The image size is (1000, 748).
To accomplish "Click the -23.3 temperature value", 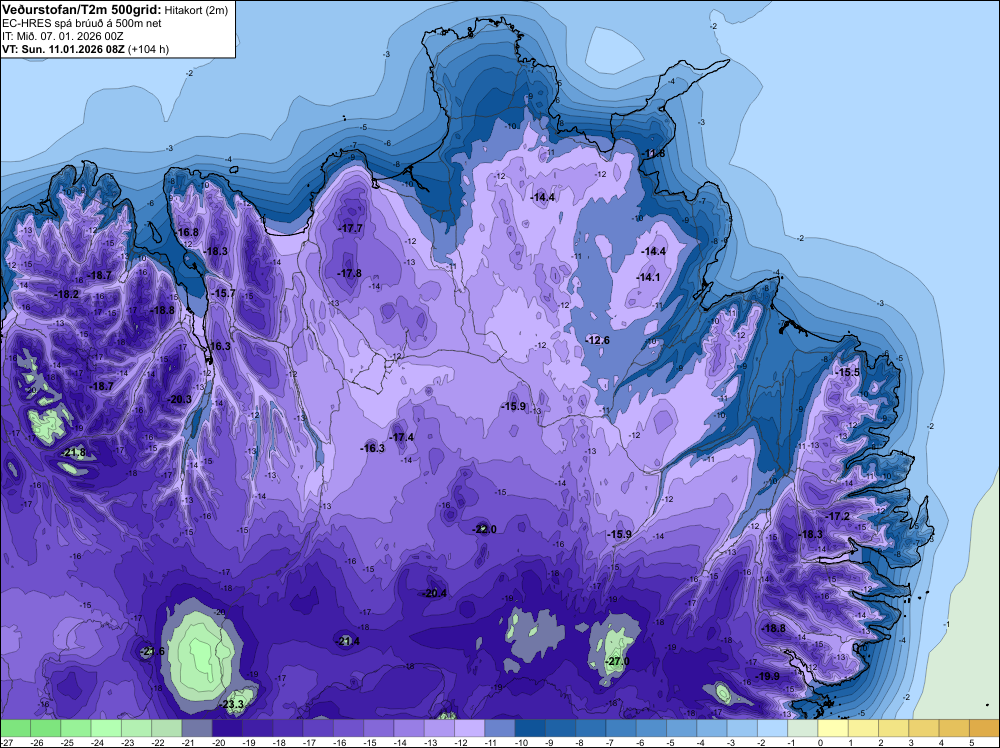I will [x=232, y=704].
